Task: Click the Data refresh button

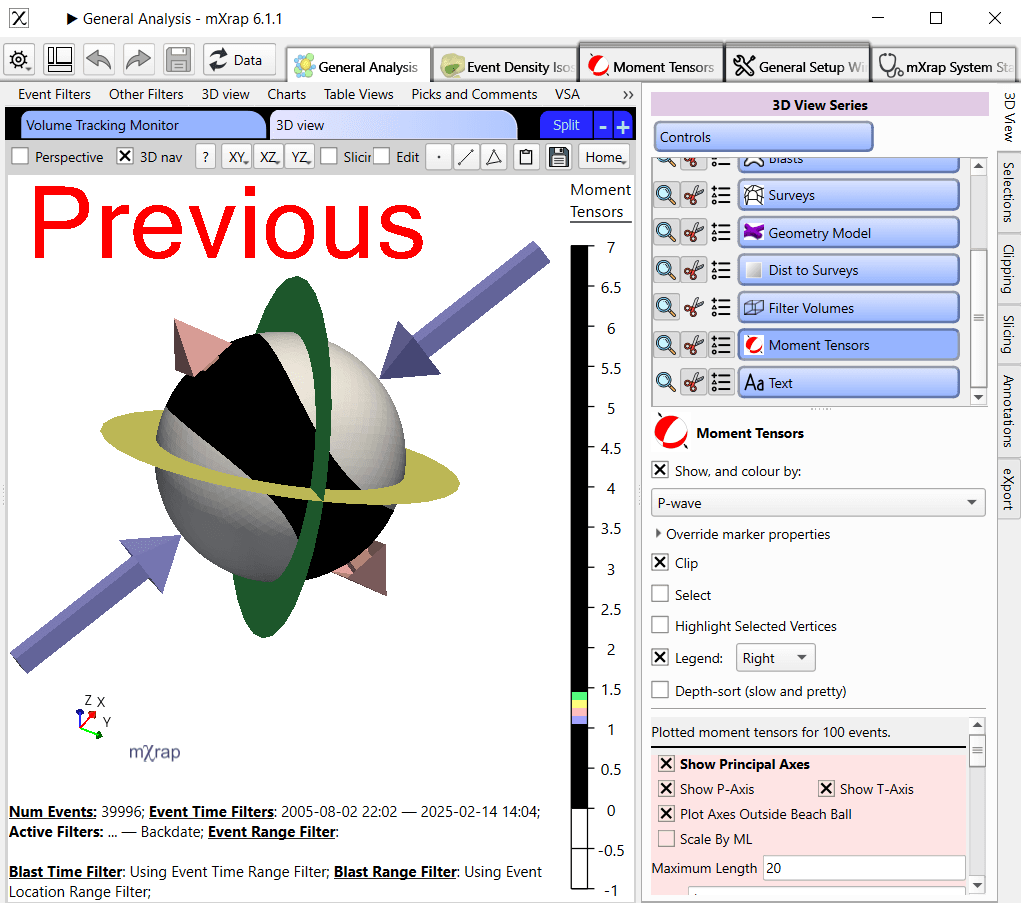Action: coord(239,60)
